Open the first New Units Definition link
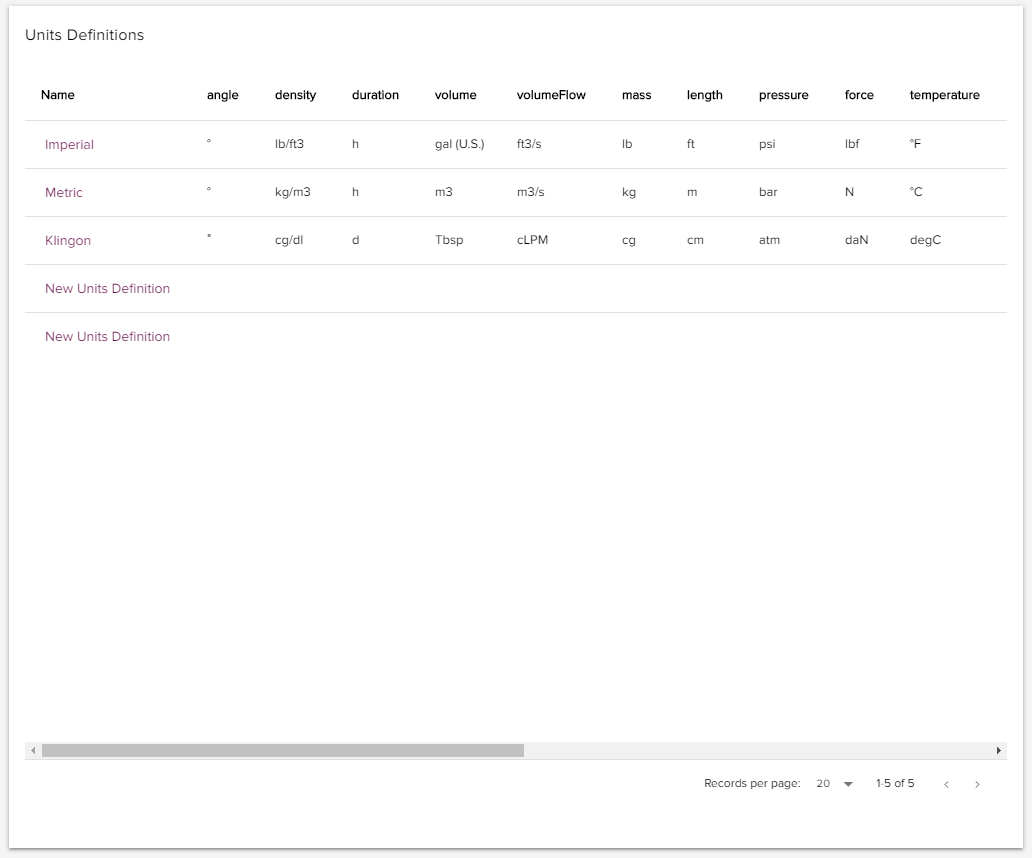The height and width of the screenshot is (858, 1032). point(107,289)
